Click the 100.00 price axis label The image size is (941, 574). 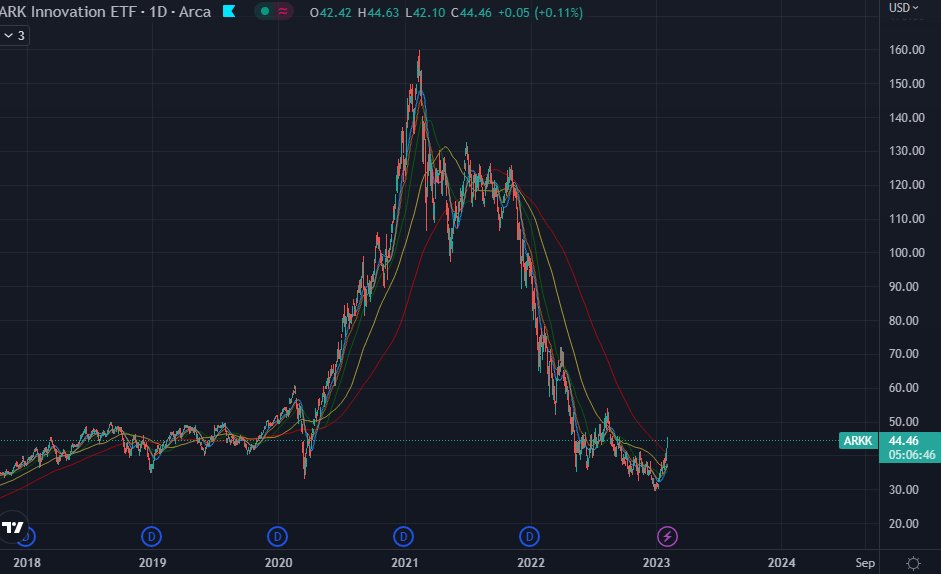906,253
